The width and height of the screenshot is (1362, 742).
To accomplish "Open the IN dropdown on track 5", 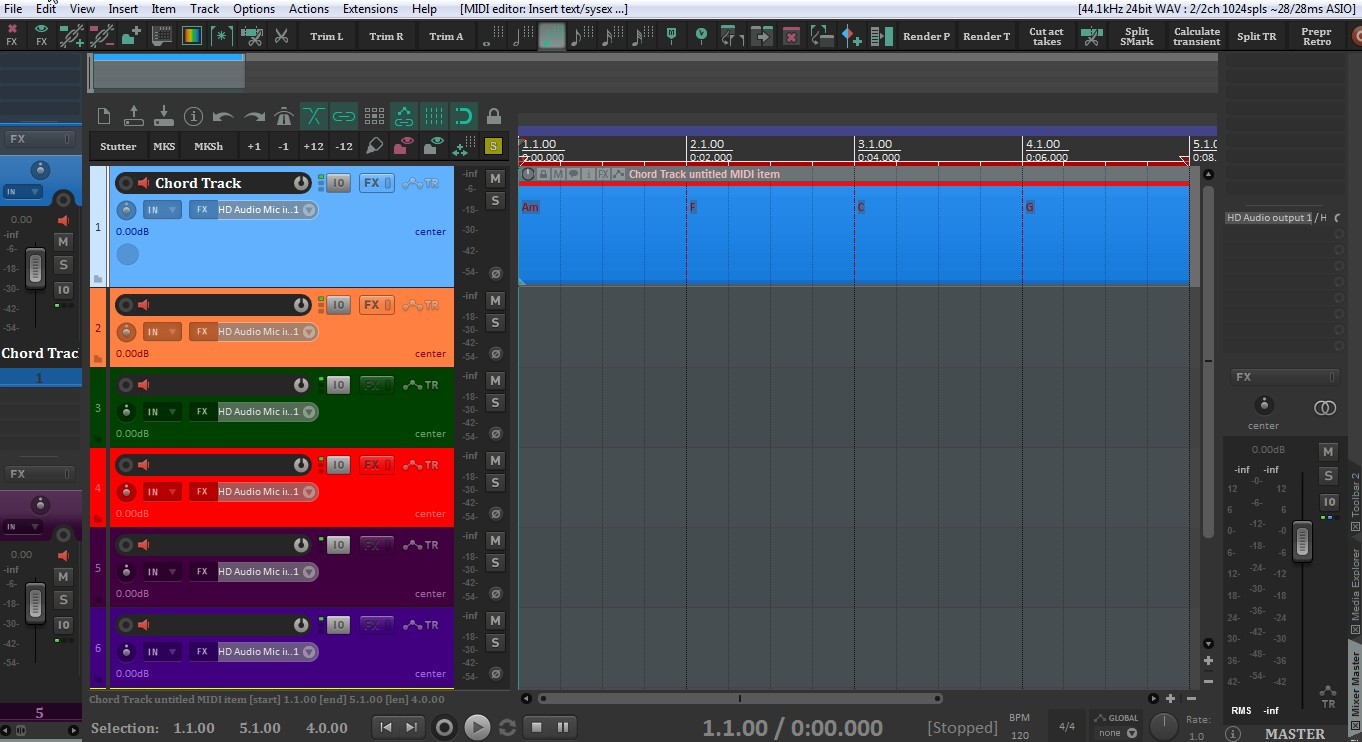I will point(162,572).
